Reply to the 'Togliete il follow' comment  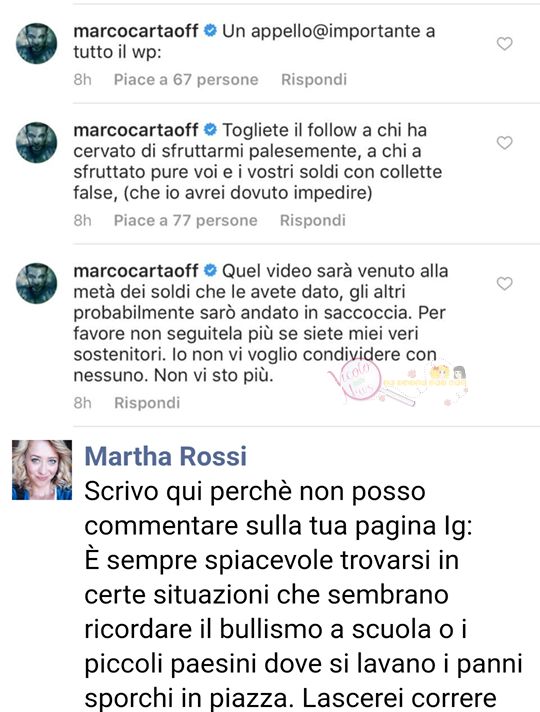pyautogui.click(x=312, y=220)
